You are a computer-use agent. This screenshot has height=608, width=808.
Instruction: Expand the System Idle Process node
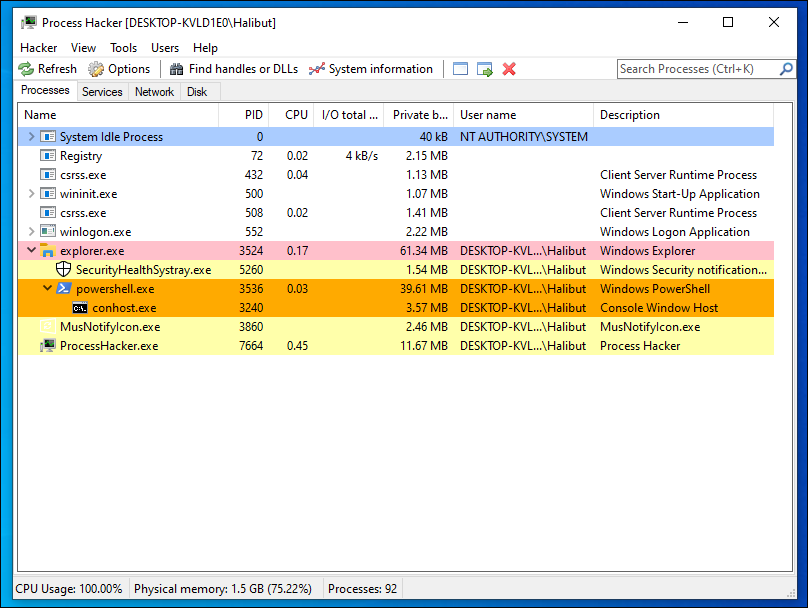[31, 137]
